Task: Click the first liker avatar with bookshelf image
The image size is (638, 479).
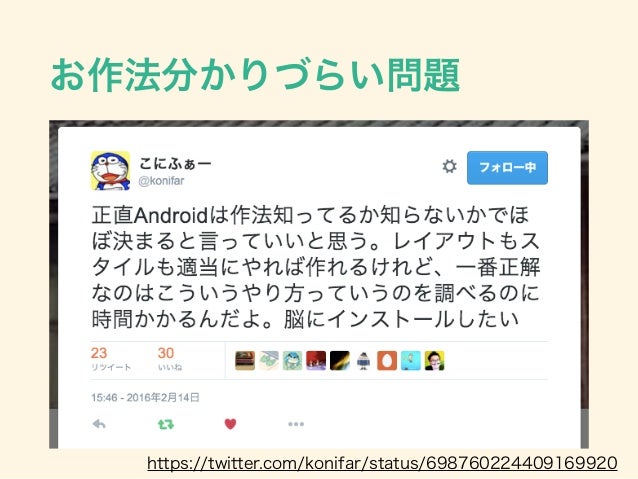Action: point(245,361)
